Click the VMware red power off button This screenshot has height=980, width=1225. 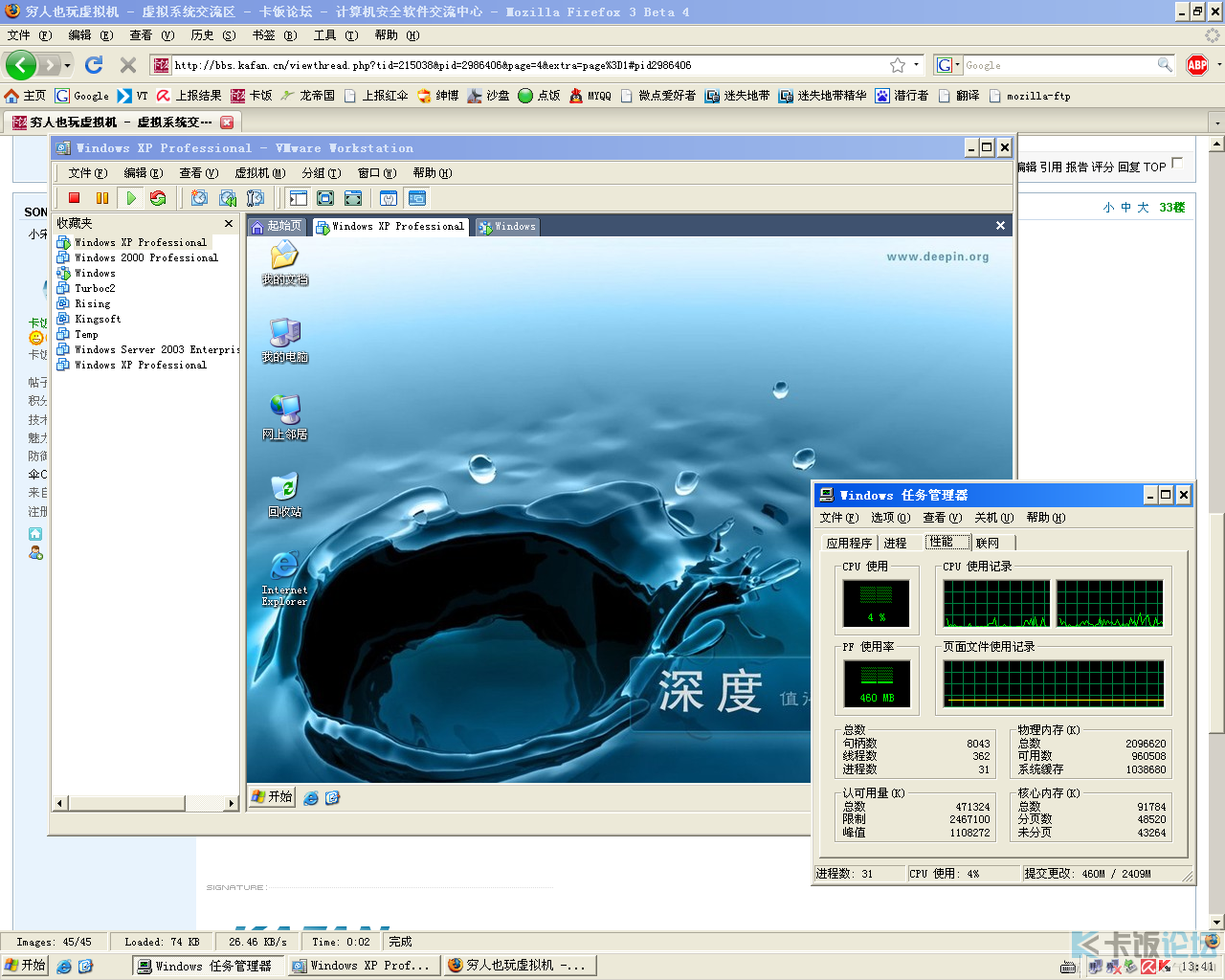(x=74, y=198)
